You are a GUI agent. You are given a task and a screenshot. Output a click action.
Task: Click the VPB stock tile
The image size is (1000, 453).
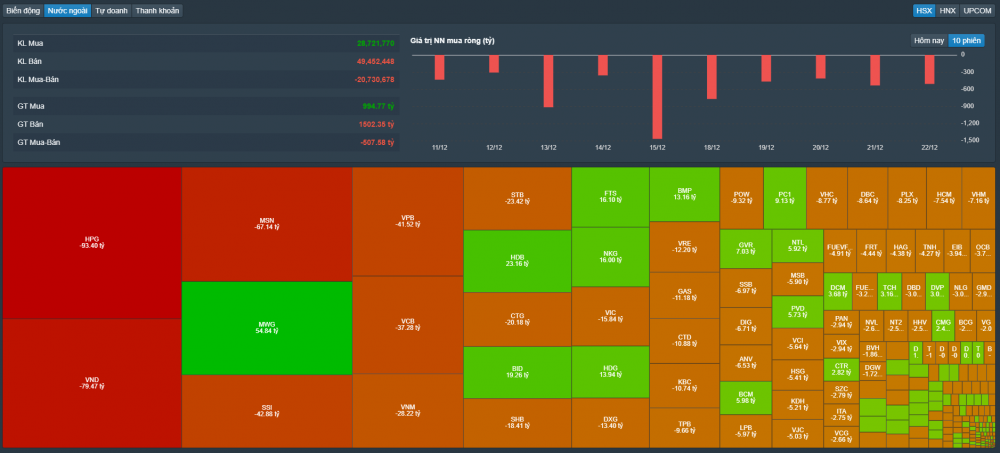pyautogui.click(x=407, y=220)
